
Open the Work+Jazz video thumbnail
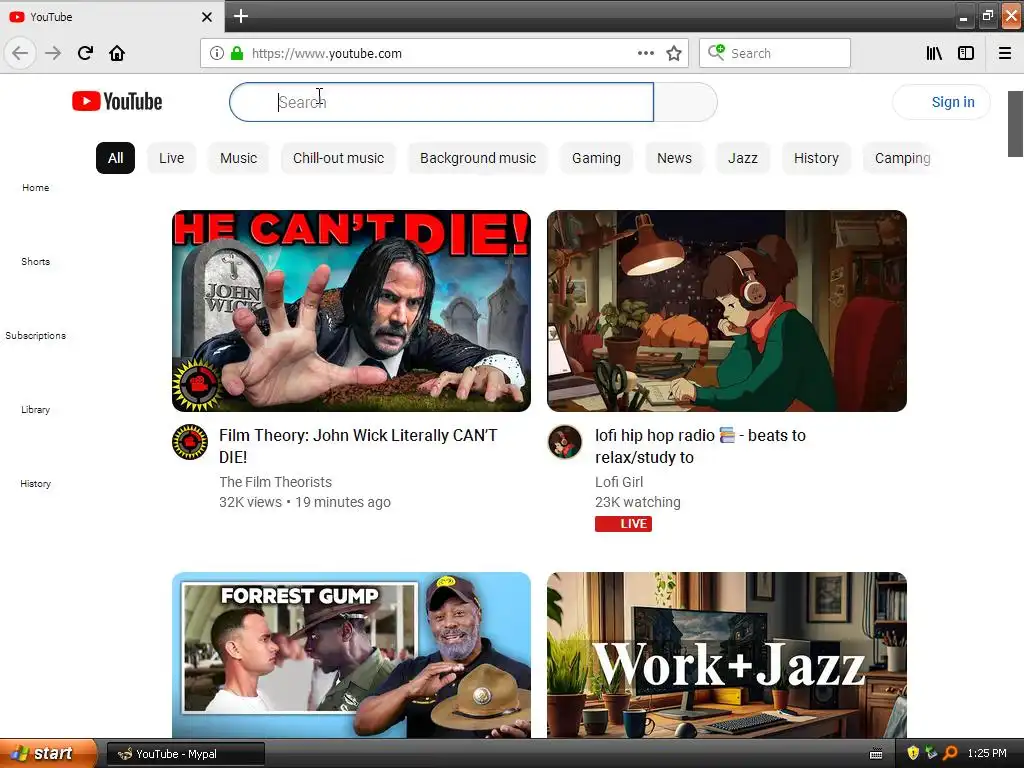727,655
